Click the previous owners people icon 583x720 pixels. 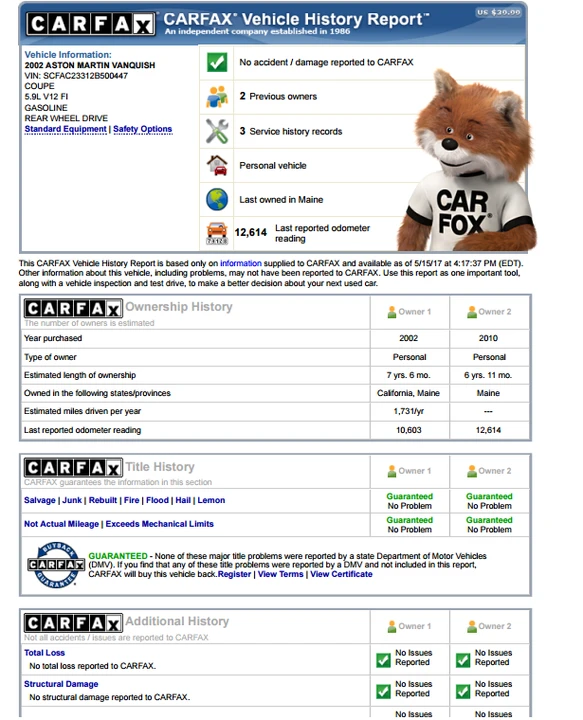click(217, 96)
